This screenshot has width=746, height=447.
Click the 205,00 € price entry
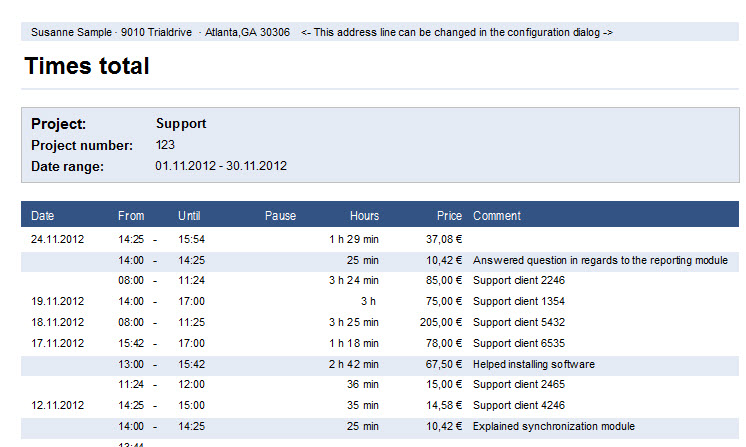point(441,322)
